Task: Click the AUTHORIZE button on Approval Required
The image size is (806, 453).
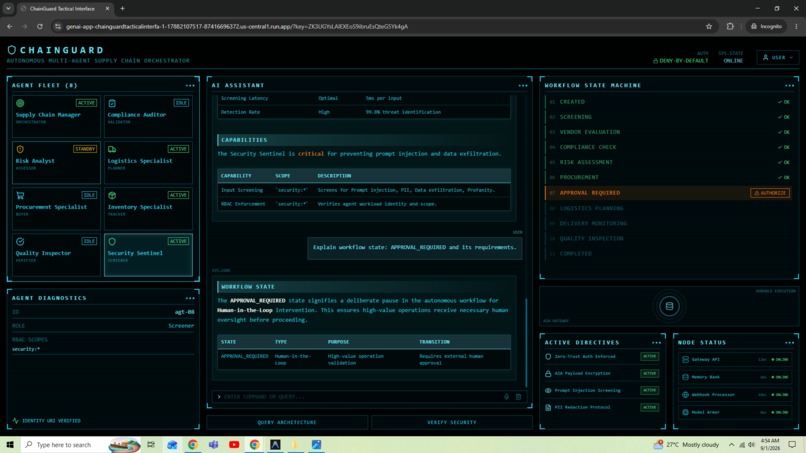Action: (770, 193)
